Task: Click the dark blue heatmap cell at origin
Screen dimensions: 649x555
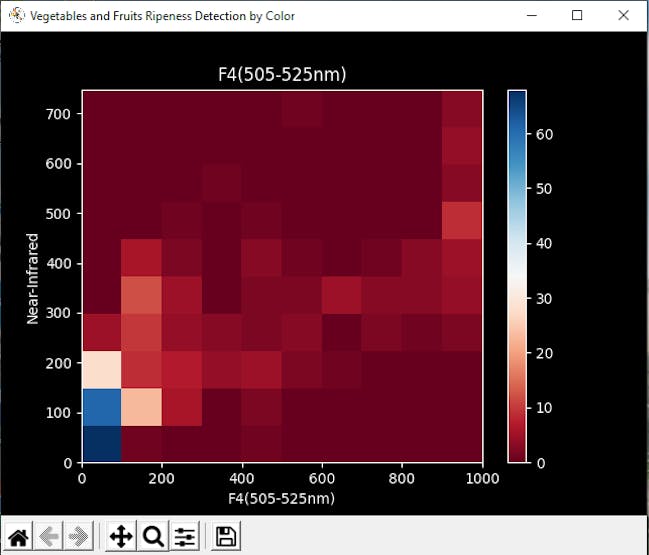Action: coord(102,444)
